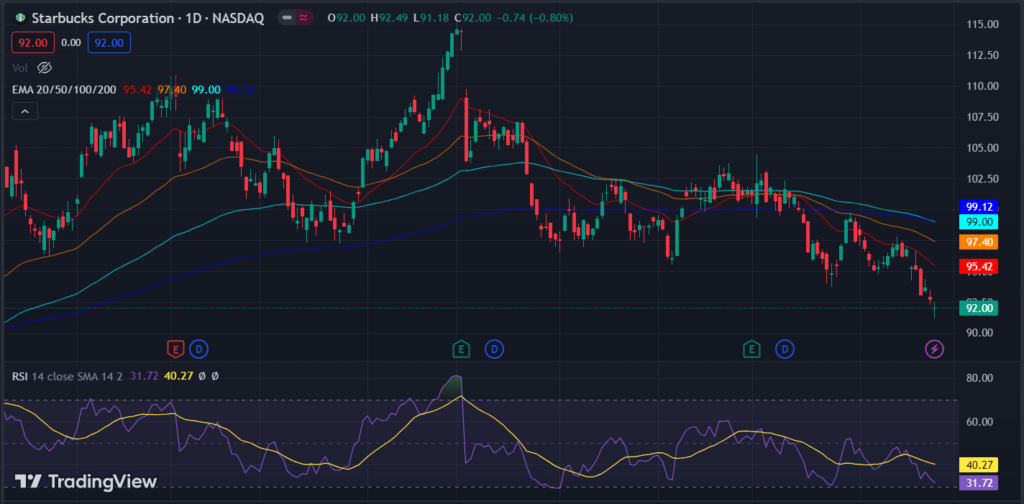Click the red E earnings marker
Image resolution: width=1024 pixels, height=504 pixels.
[175, 349]
